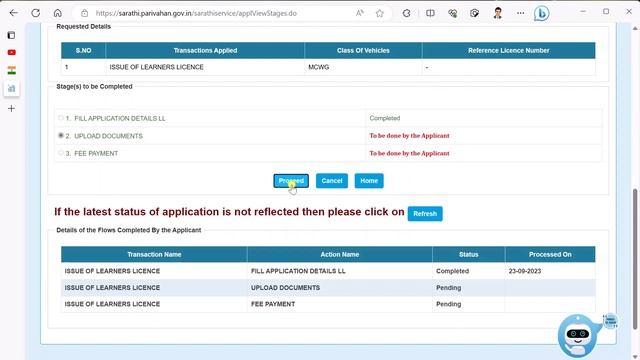Viewport: 640px width, 360px height.
Task: Open the browser home page
Action: [x=58, y=13]
